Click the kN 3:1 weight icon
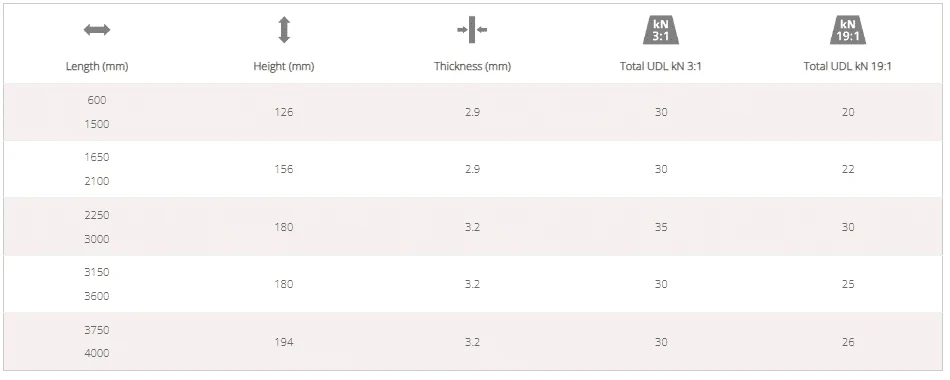 pyautogui.click(x=660, y=30)
